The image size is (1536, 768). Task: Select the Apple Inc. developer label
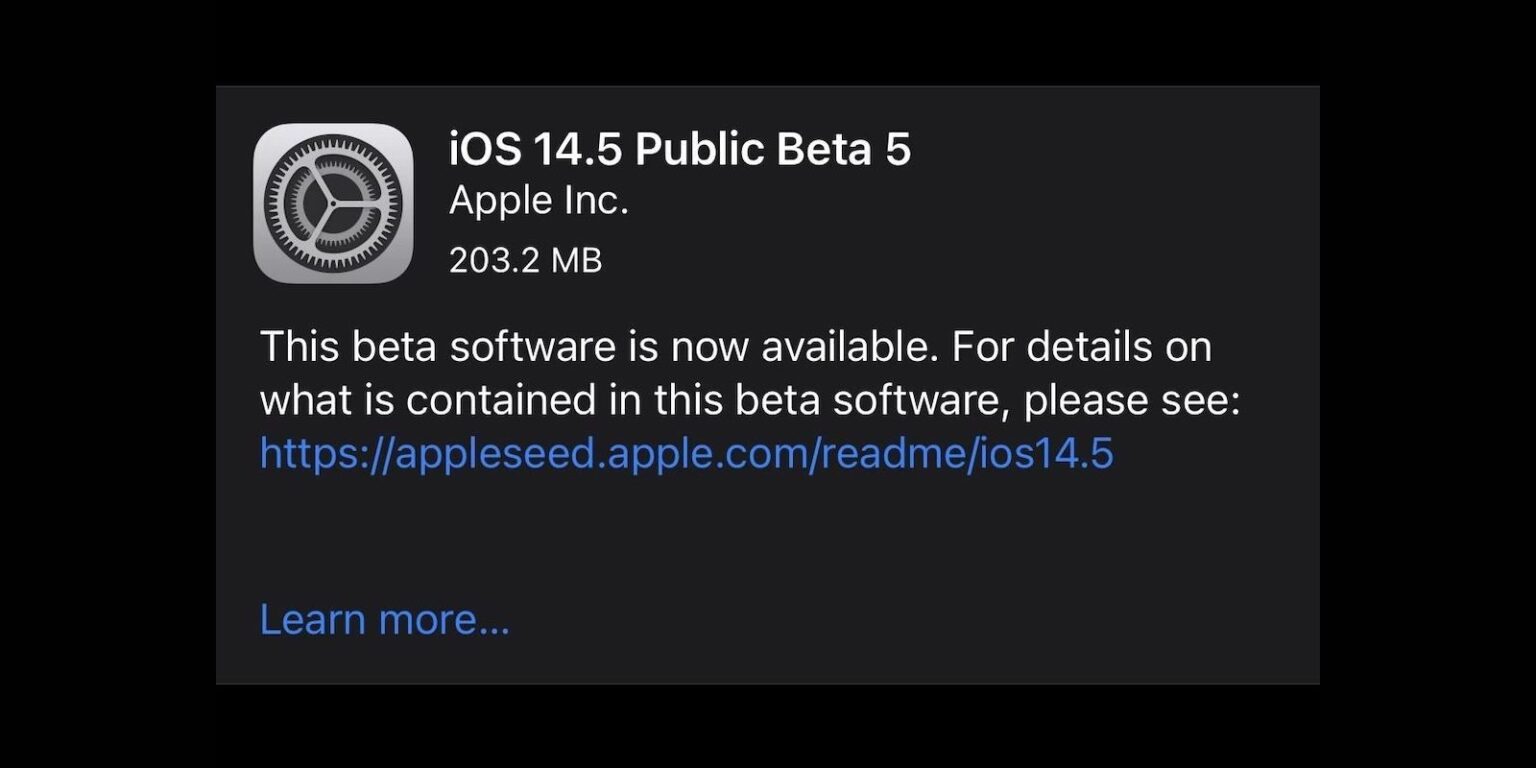[538, 201]
